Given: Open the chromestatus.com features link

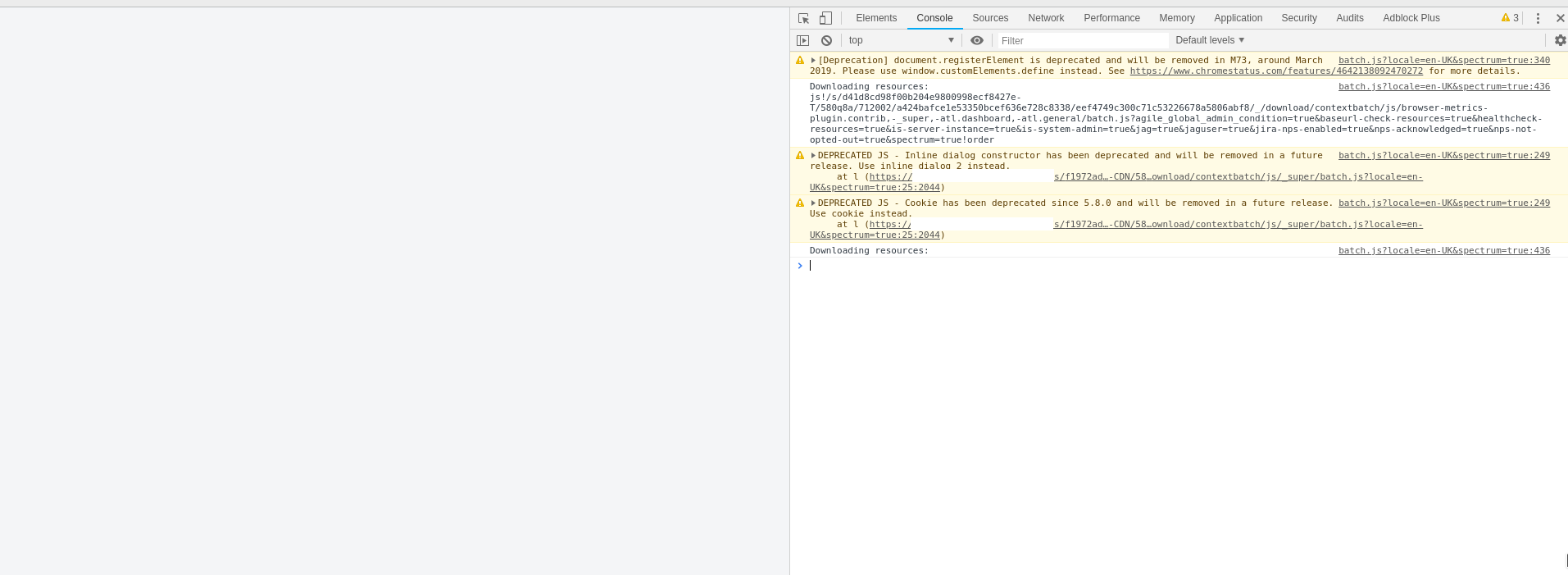Looking at the screenshot, I should (x=1276, y=71).
